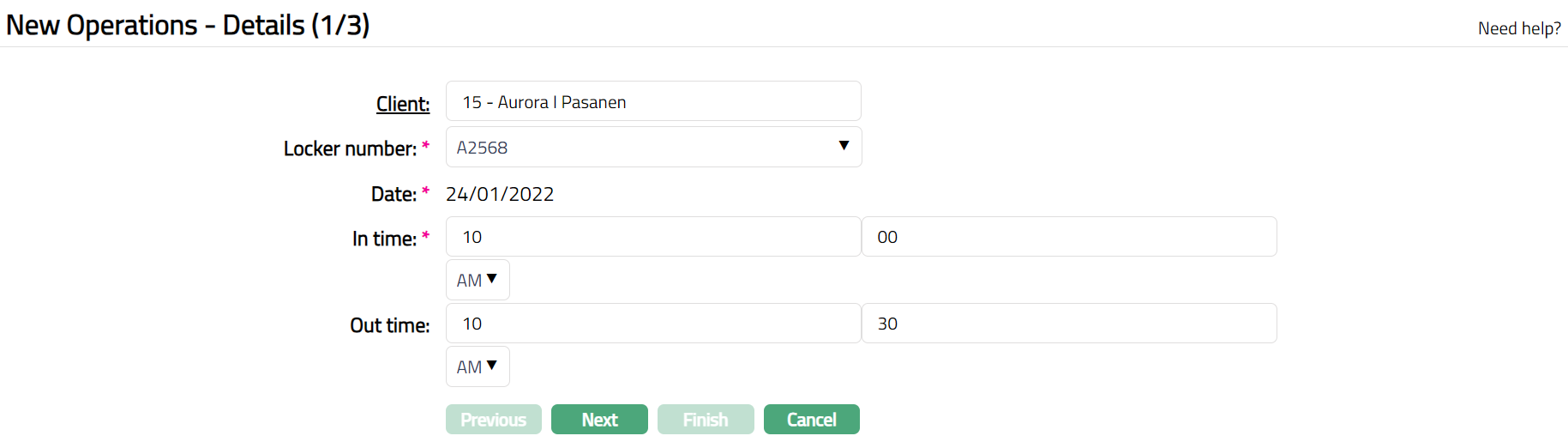Go to the Next step
This screenshot has height=448, width=1568.
click(x=599, y=420)
